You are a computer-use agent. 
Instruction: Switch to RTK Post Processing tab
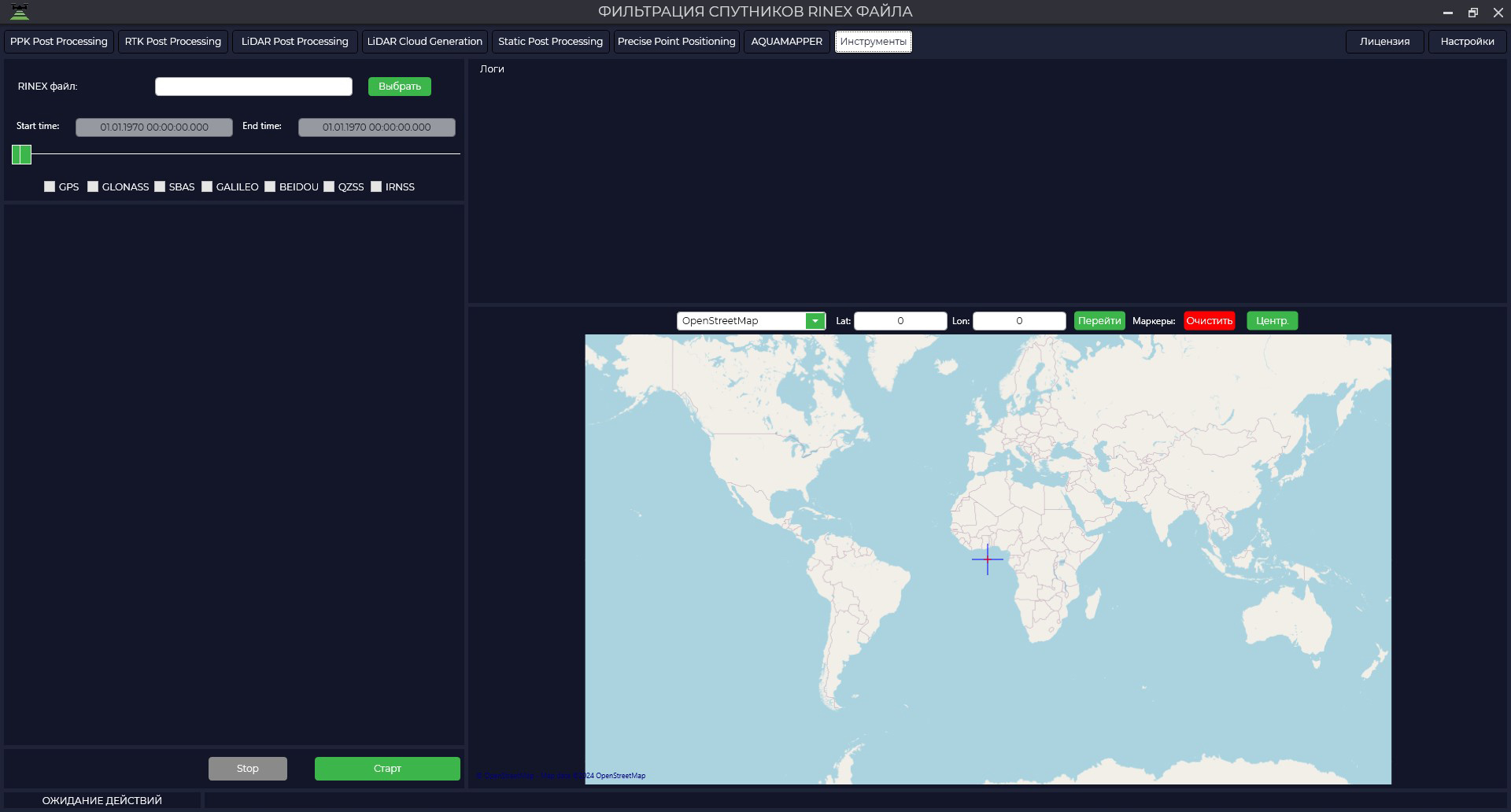[173, 42]
